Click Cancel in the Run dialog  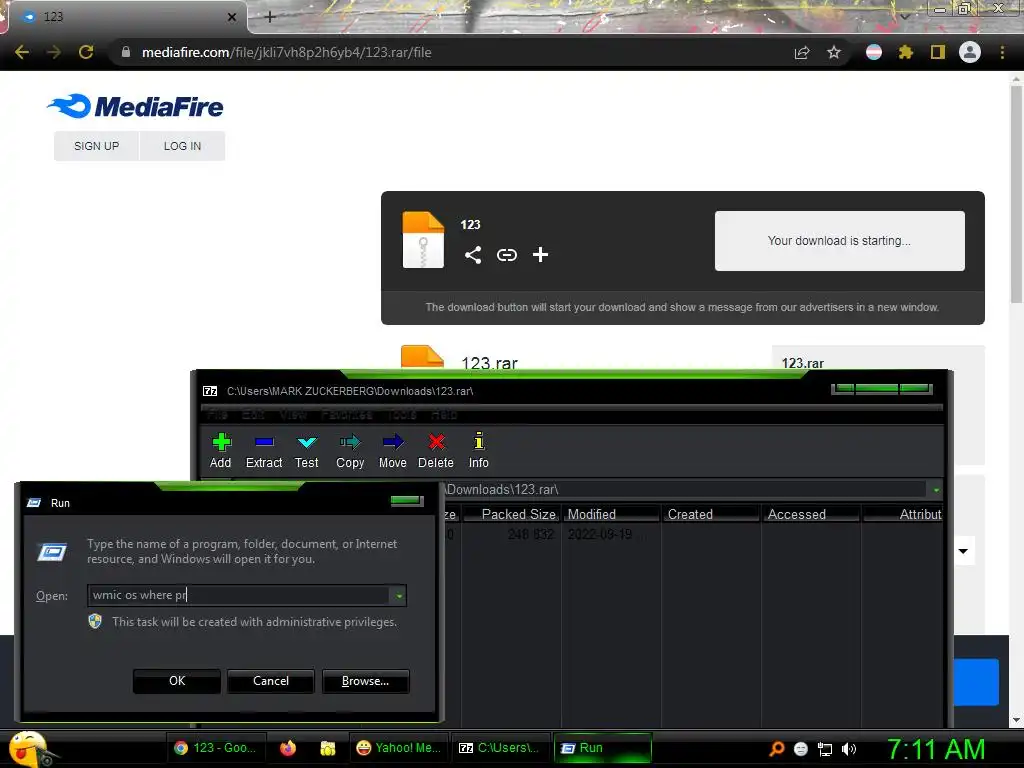pos(271,680)
